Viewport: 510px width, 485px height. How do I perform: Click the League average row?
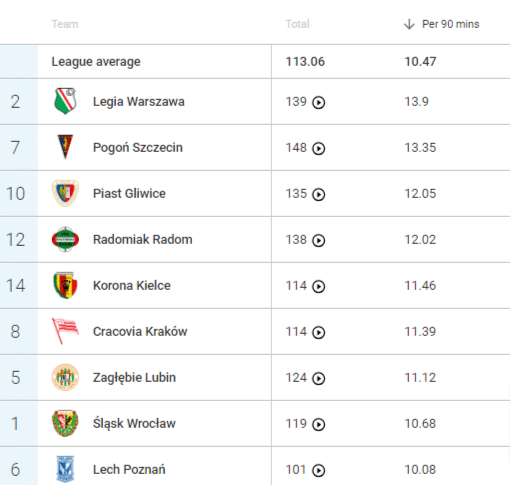255,62
